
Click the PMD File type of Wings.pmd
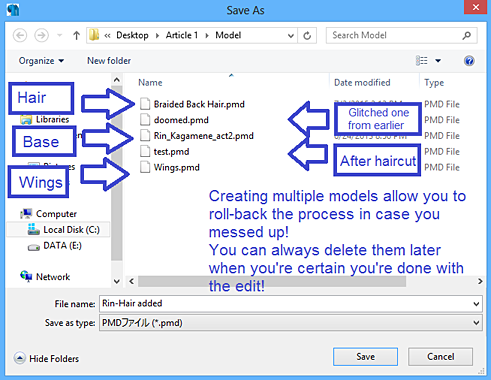coord(442,167)
